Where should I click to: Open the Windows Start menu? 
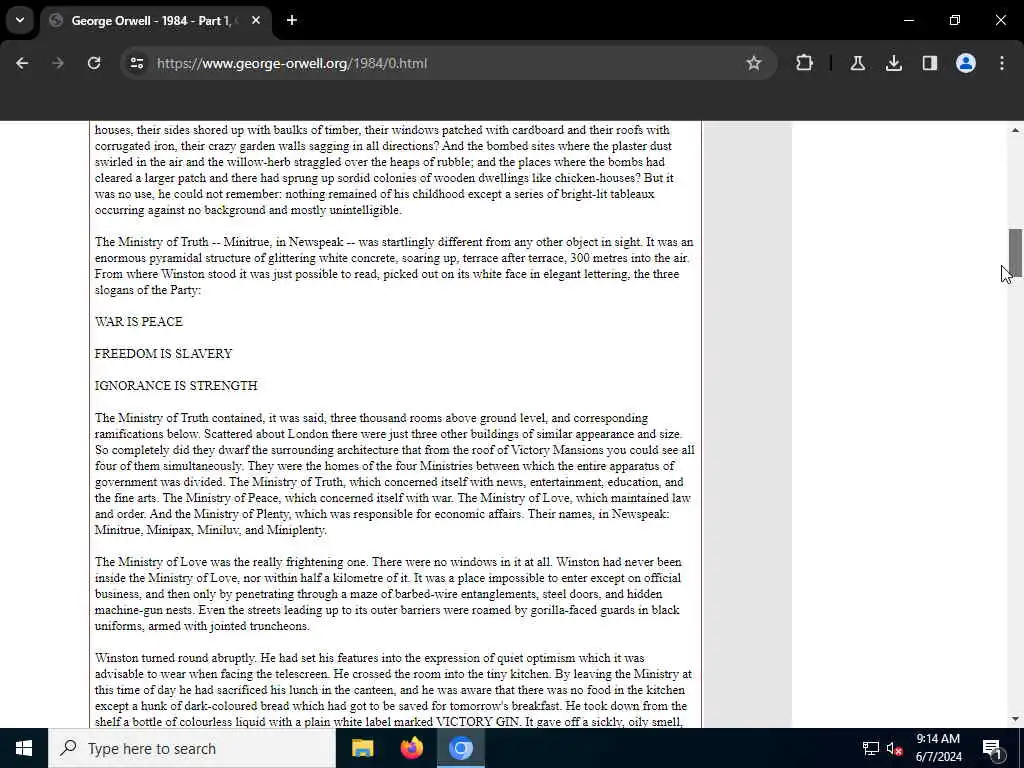(24, 748)
